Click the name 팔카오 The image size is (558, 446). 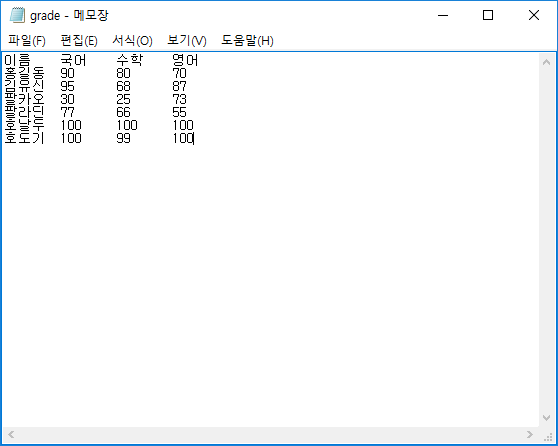tap(24, 99)
